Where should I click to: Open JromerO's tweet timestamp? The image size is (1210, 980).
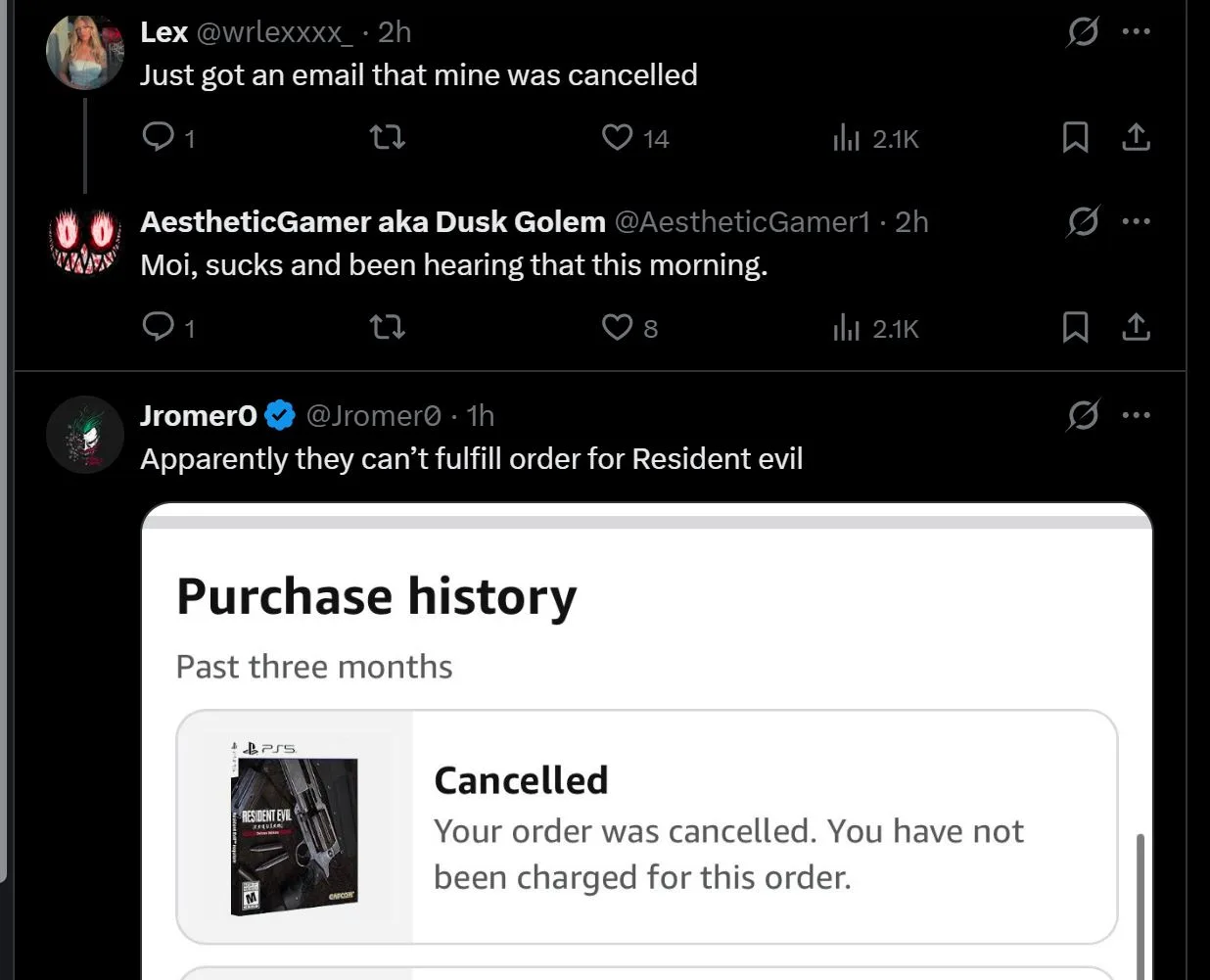(x=480, y=415)
